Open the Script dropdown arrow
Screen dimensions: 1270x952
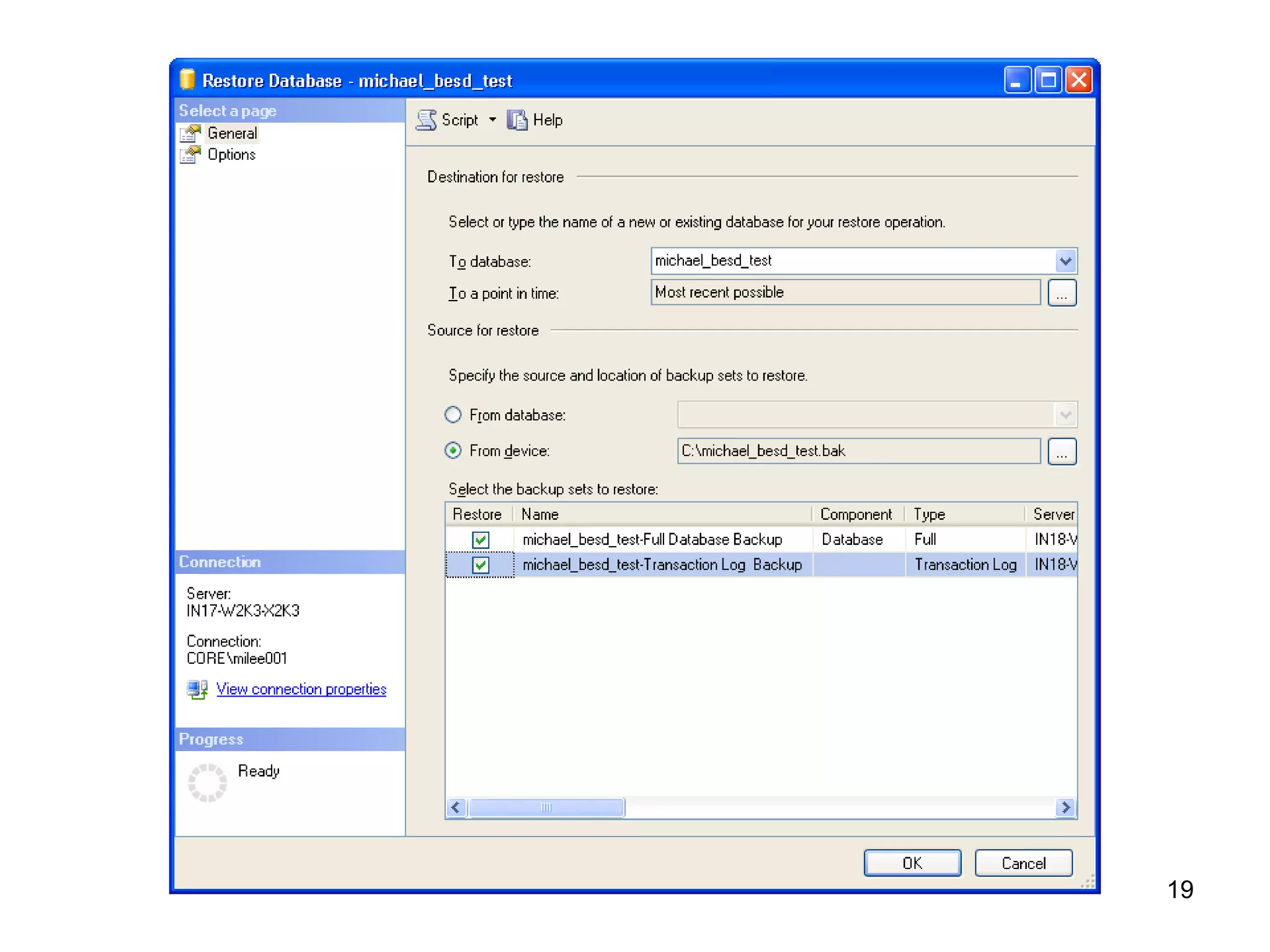click(x=492, y=120)
